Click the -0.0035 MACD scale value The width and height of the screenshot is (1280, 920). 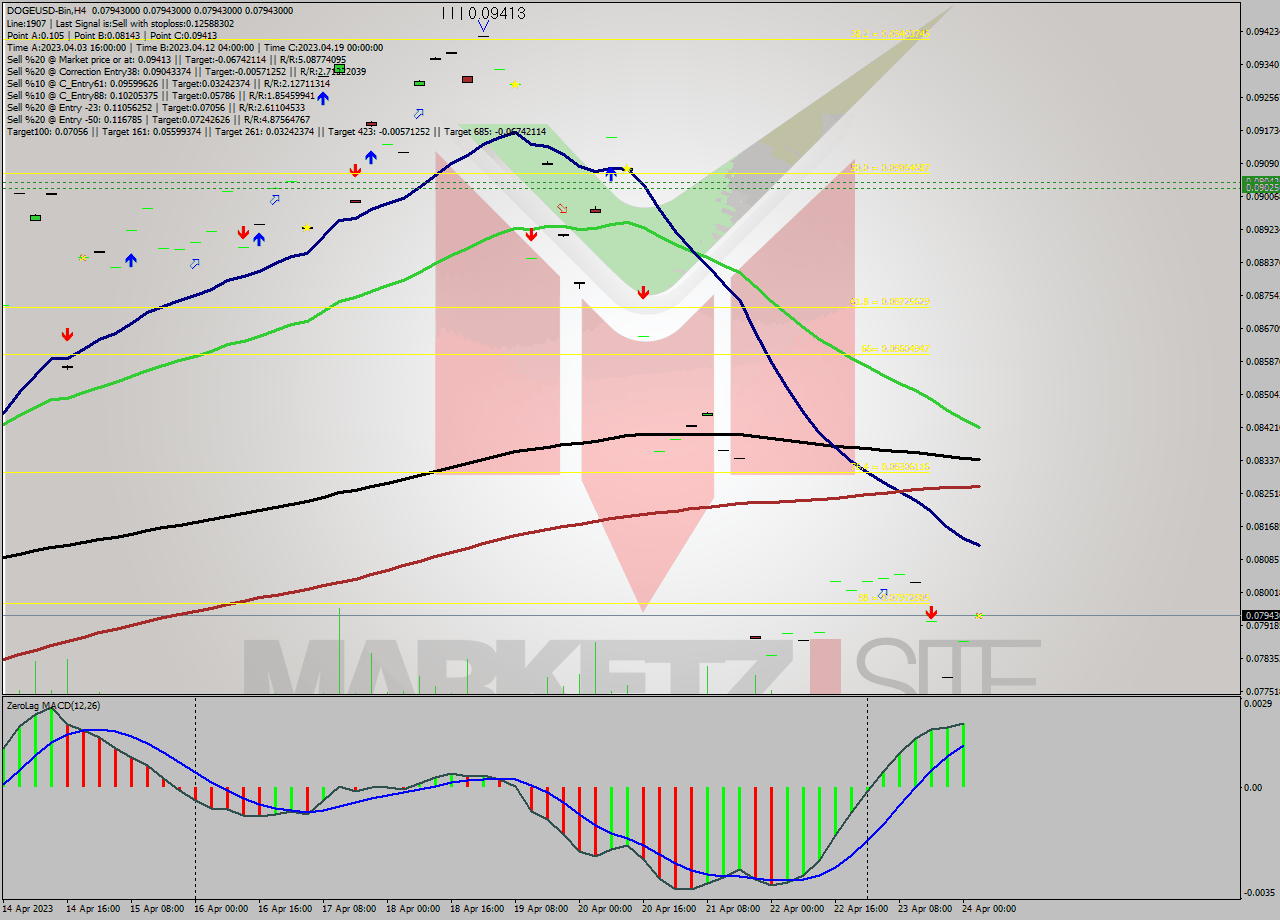(1258, 892)
